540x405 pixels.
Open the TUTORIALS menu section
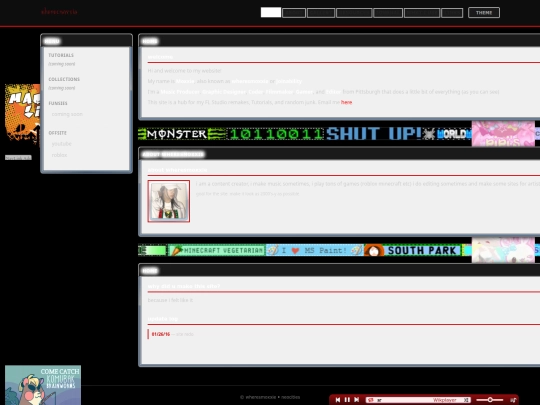[x=61, y=55]
